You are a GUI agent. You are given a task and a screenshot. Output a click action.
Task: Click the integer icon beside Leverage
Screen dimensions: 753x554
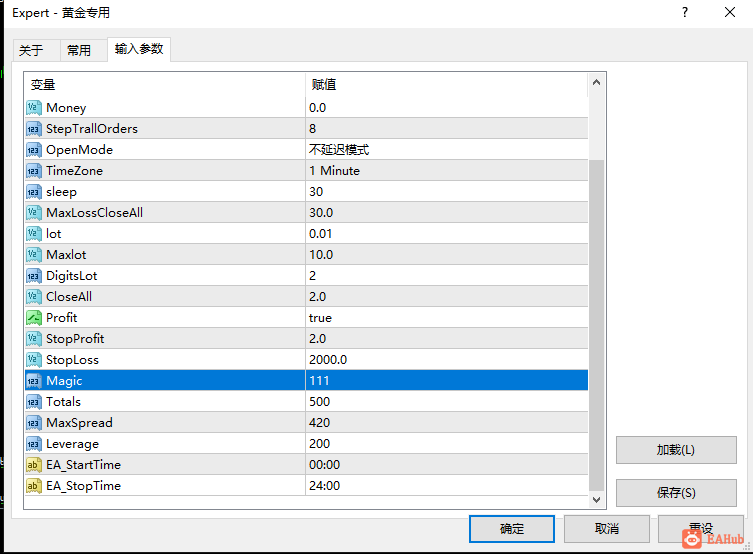pos(34,444)
